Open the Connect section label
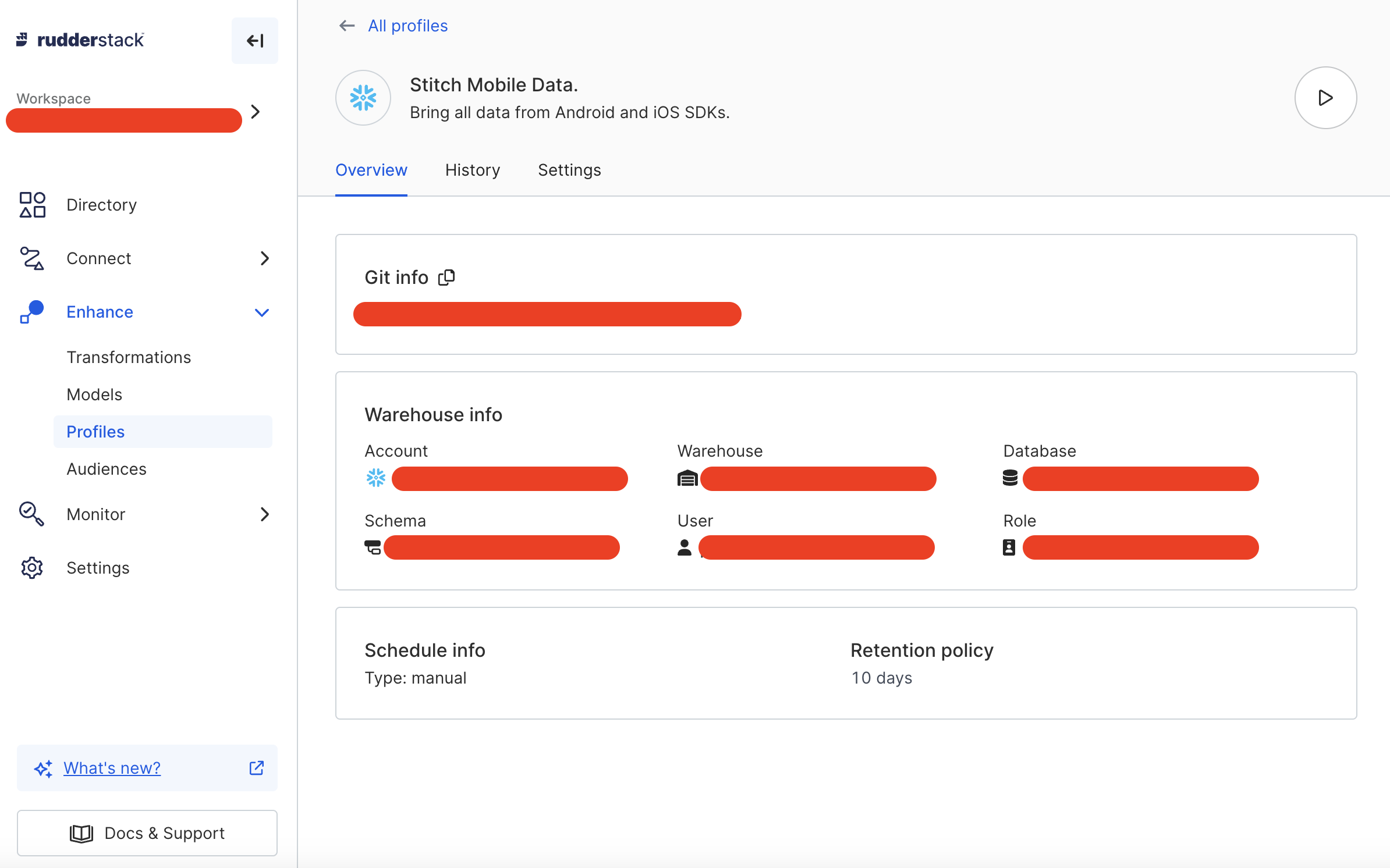This screenshot has height=868, width=1390. 99,258
